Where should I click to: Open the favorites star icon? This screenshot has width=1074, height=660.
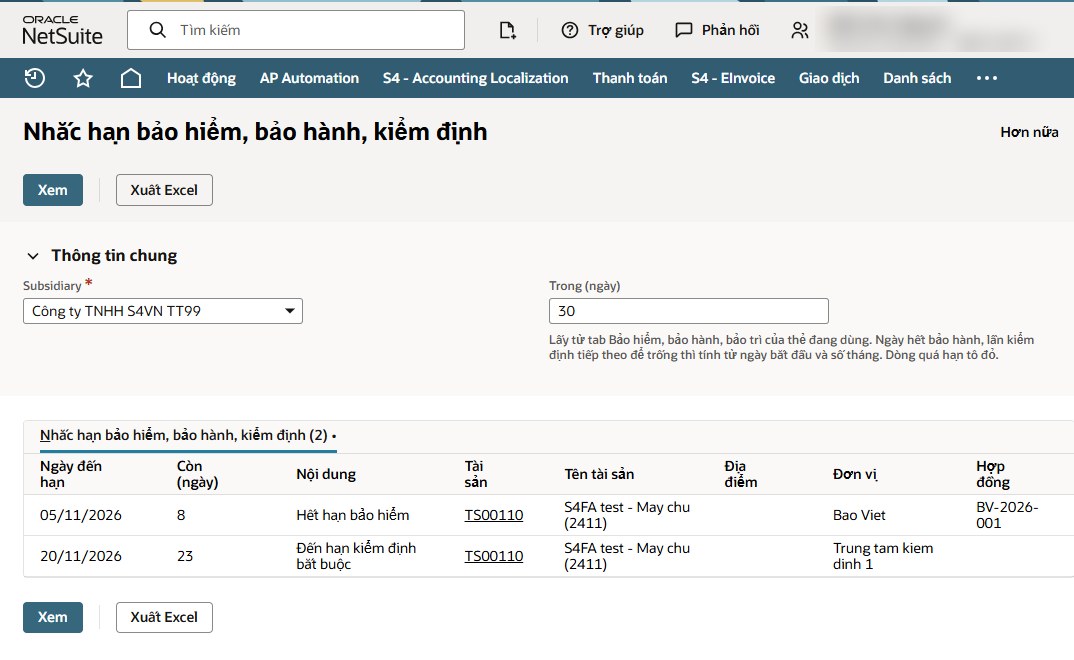83,78
